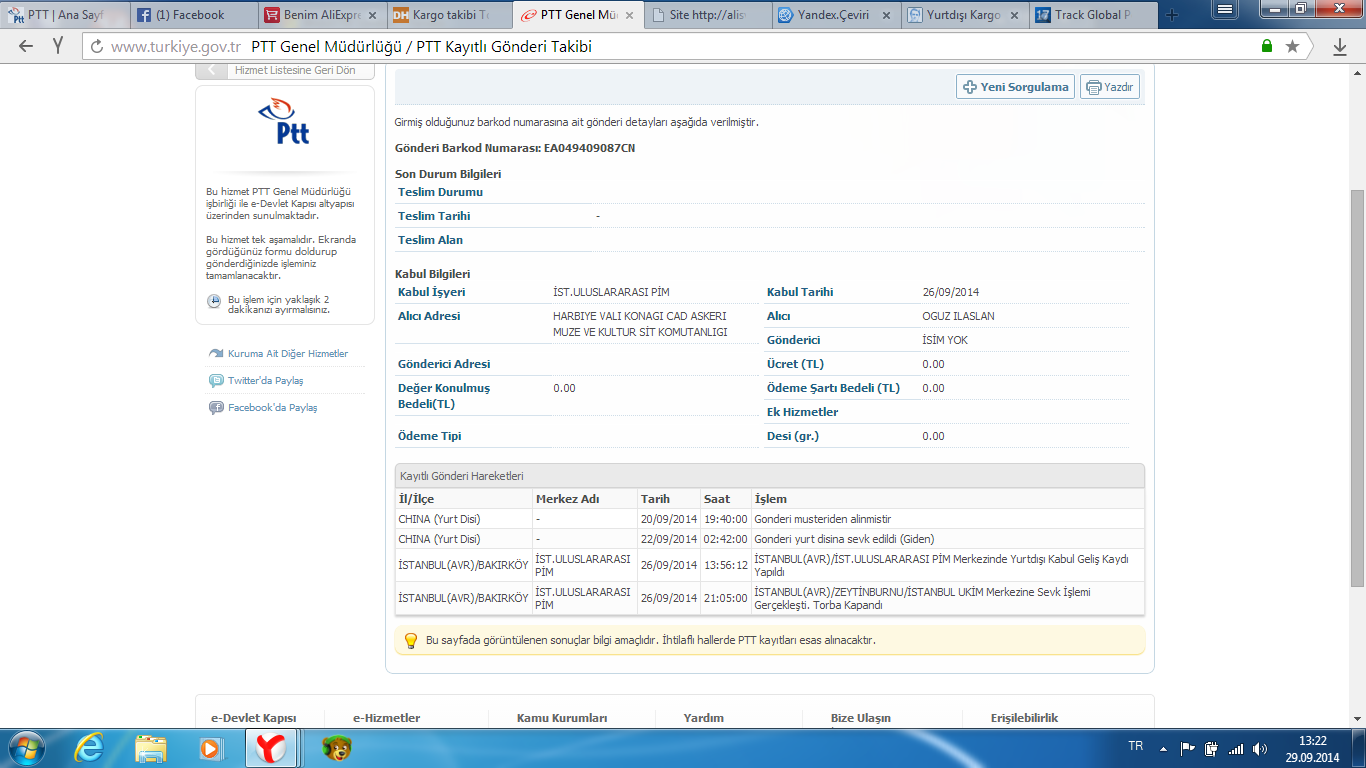Click the barcode number EA049409087CN
Image resolution: width=1366 pixels, height=768 pixels.
click(x=589, y=149)
